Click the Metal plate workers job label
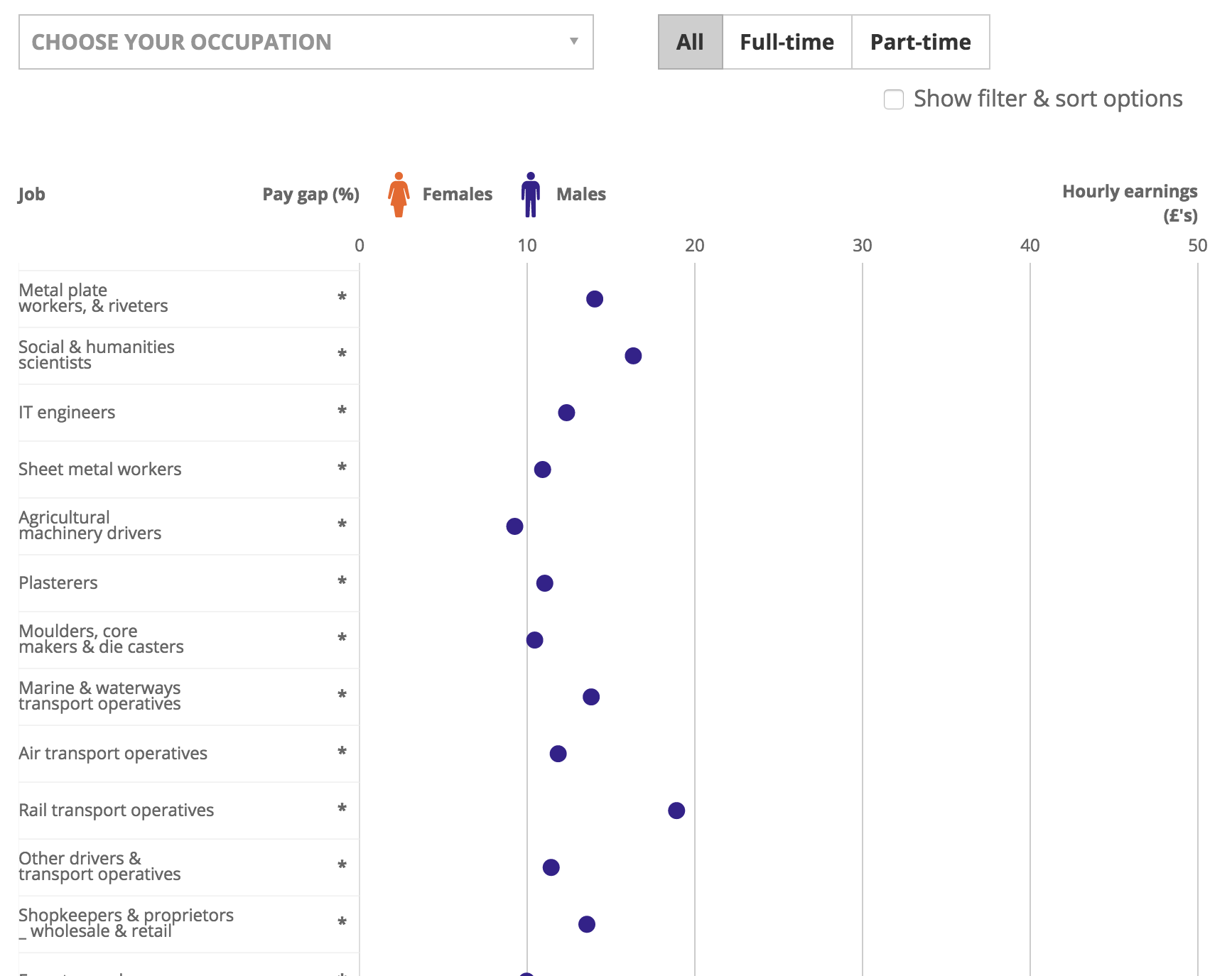The image size is (1232, 976). tap(93, 298)
